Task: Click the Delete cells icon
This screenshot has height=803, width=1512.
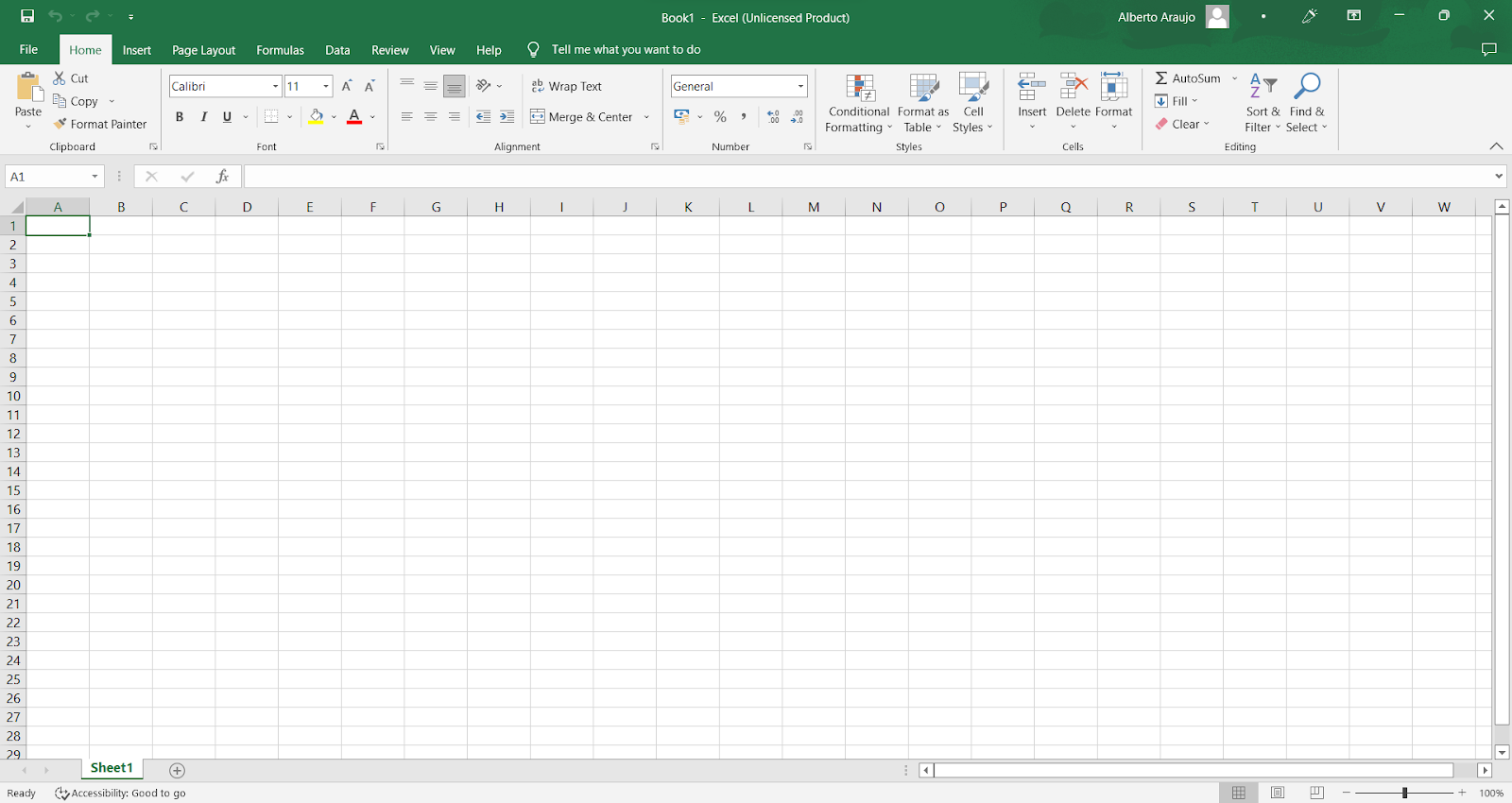Action: click(x=1074, y=87)
